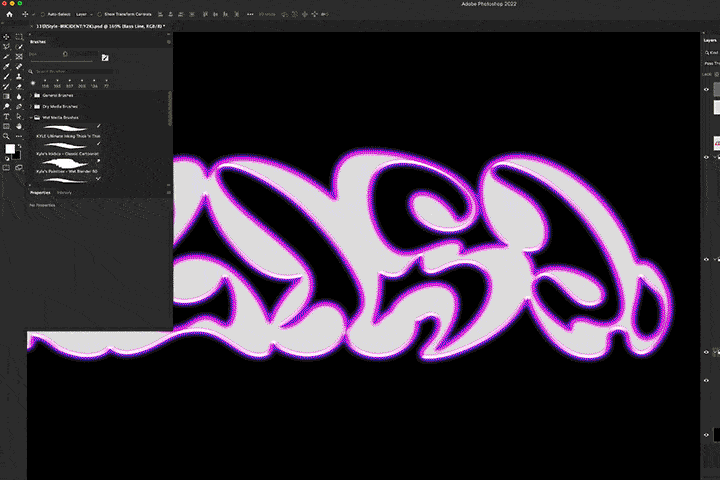This screenshot has height=480, width=720.
Task: Select the Clone Stamp tool
Action: (19, 77)
